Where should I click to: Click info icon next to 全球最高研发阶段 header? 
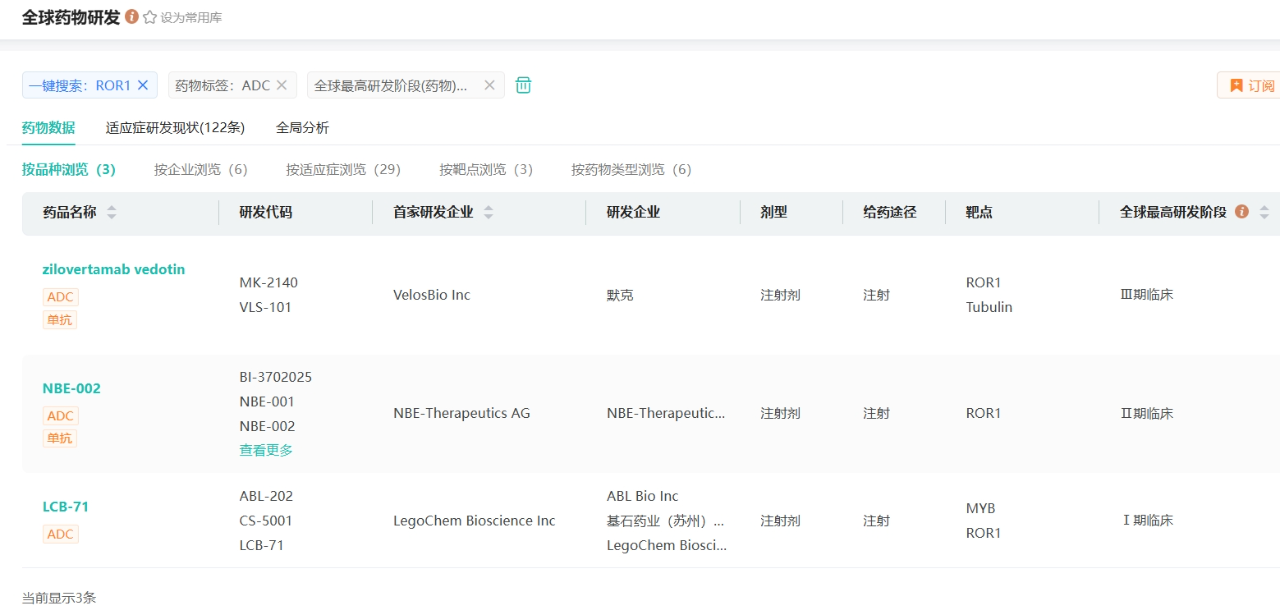pos(1242,212)
